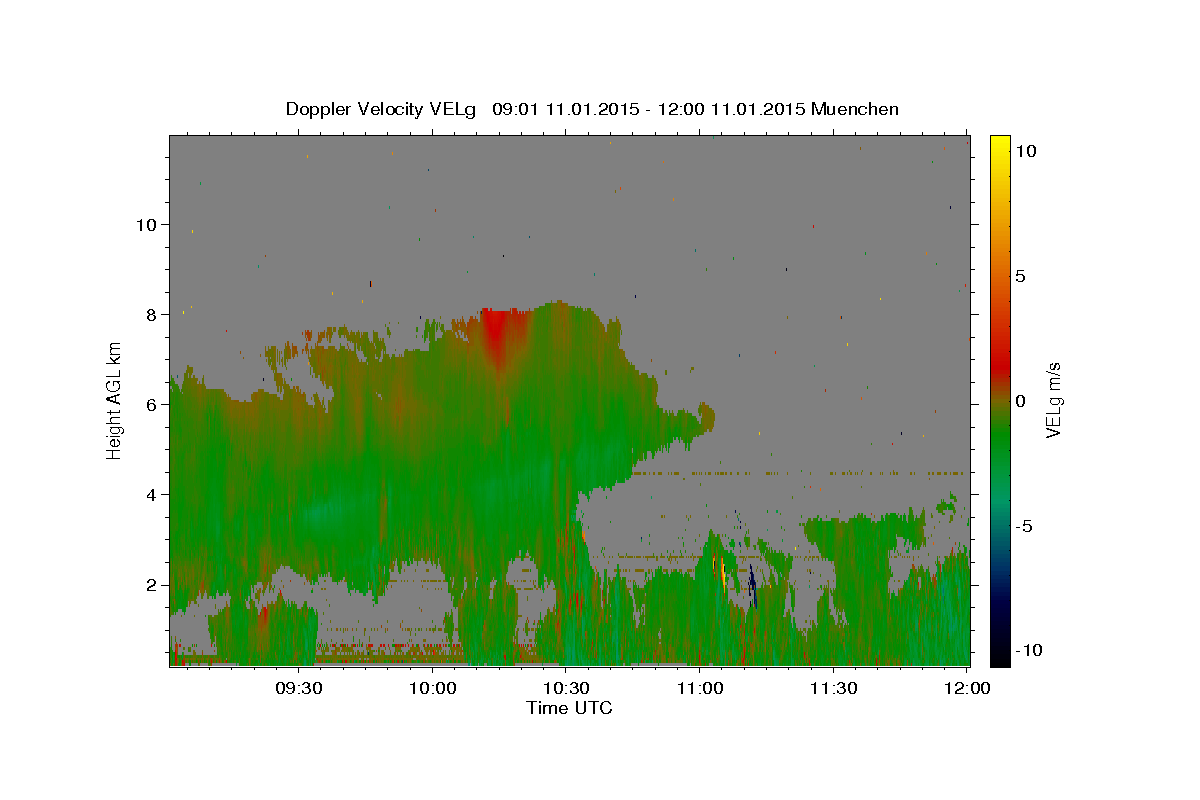The image size is (1200, 800).
Task: Click the 'Muenchen' location in the title
Action: click(x=855, y=109)
